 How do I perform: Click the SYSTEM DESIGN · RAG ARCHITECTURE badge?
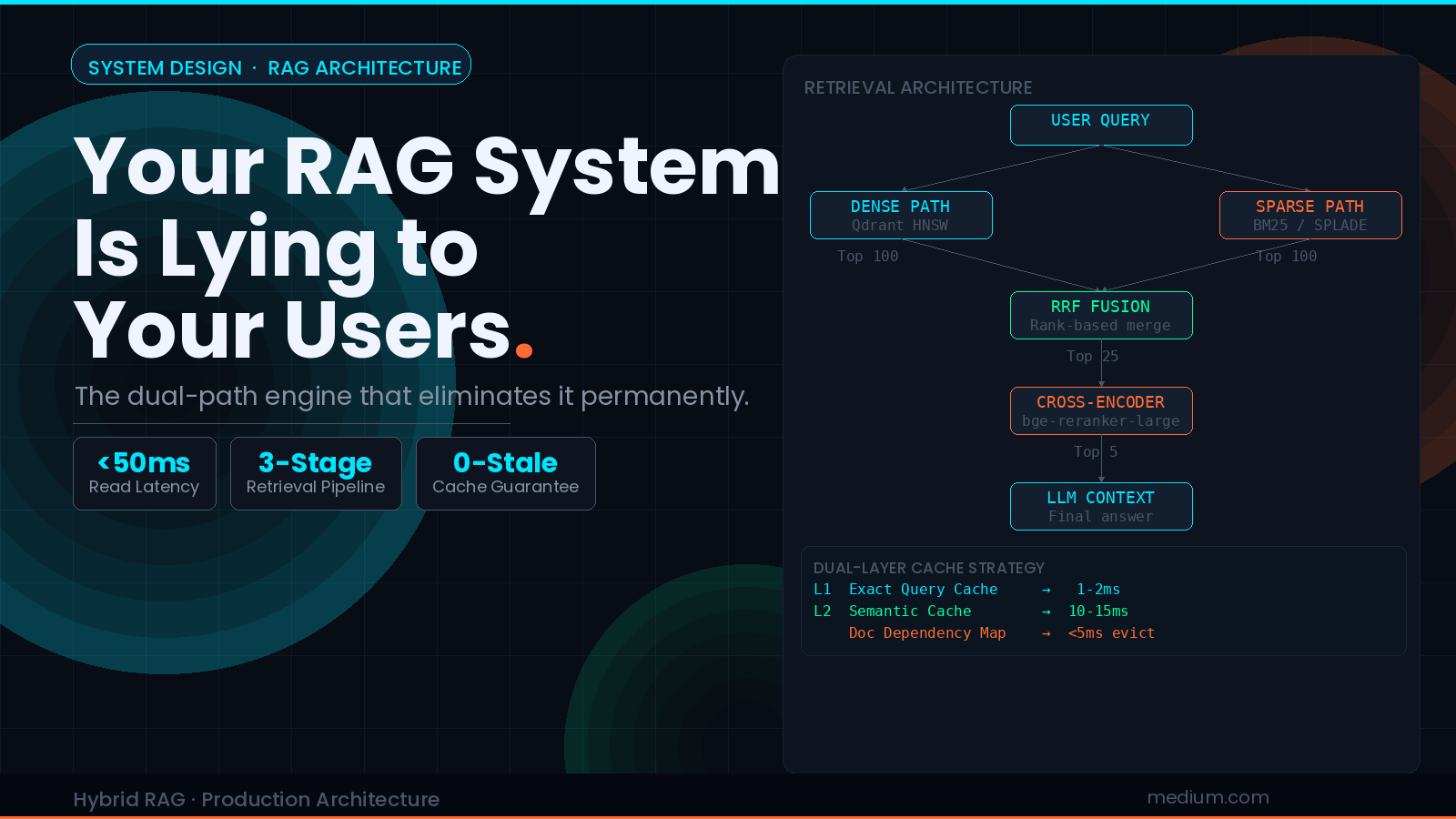271,65
